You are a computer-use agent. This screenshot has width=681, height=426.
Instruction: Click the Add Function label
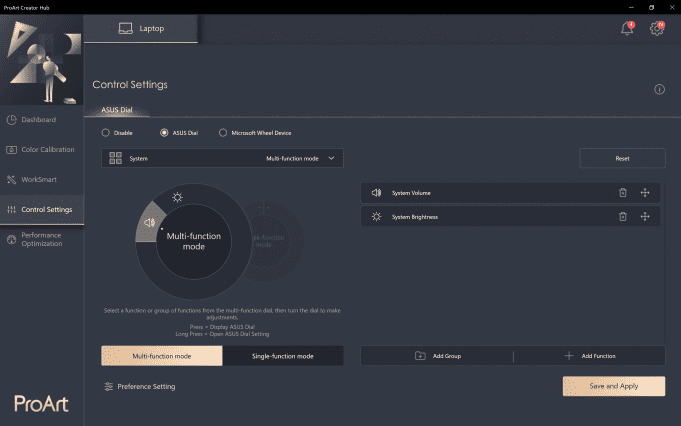coord(598,356)
